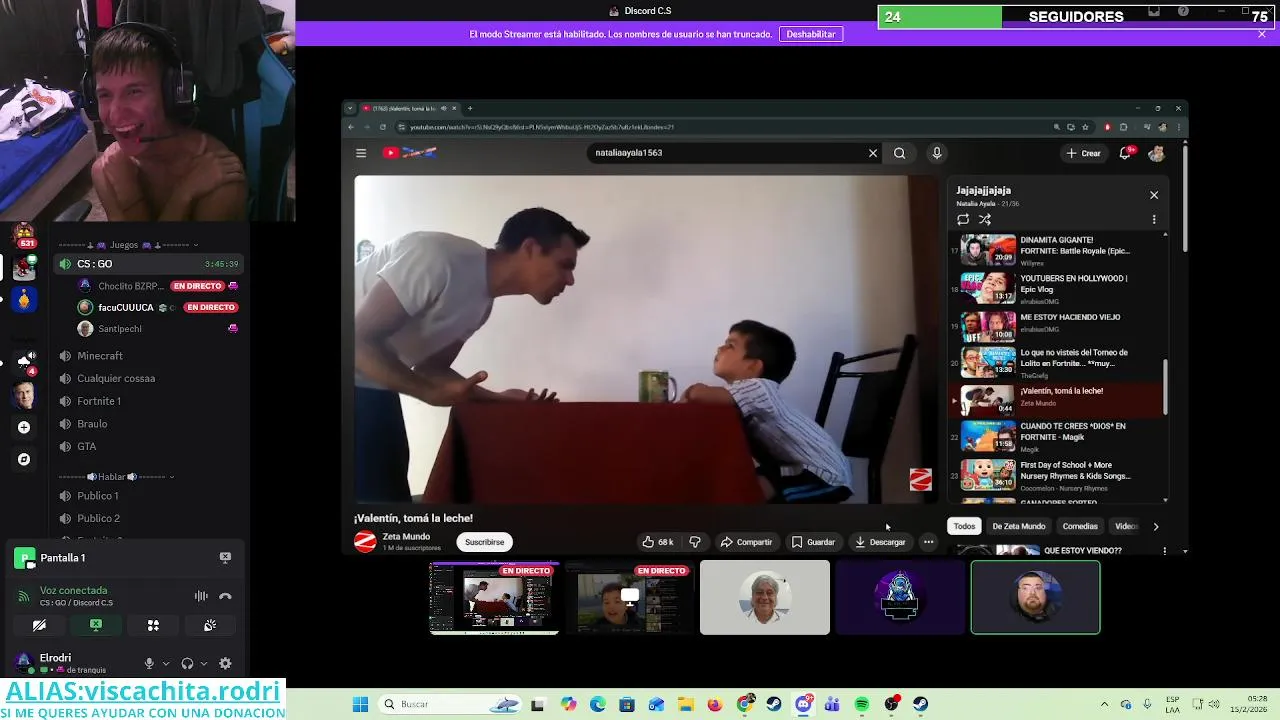
Task: Expand headphone output options arrow
Action: (203, 663)
